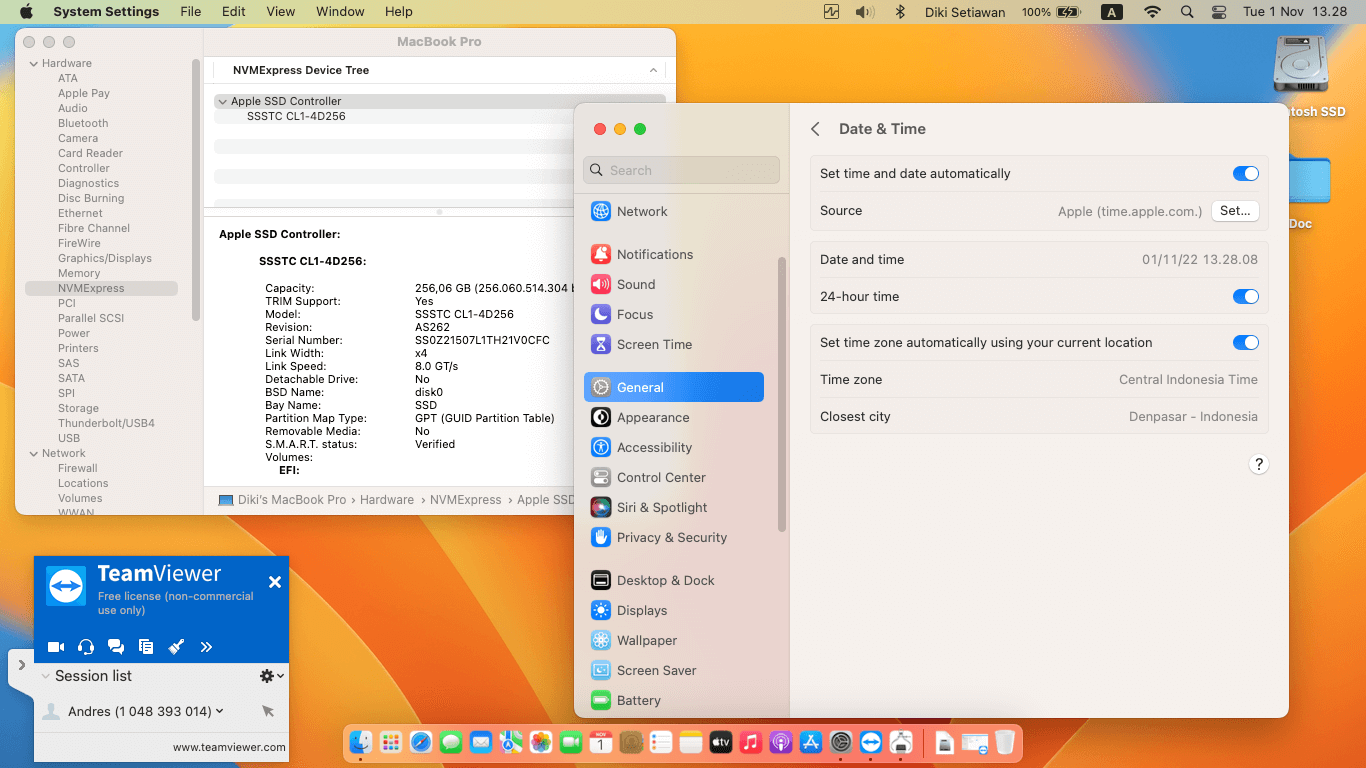Open Launchpad from the Dock

pos(391,742)
